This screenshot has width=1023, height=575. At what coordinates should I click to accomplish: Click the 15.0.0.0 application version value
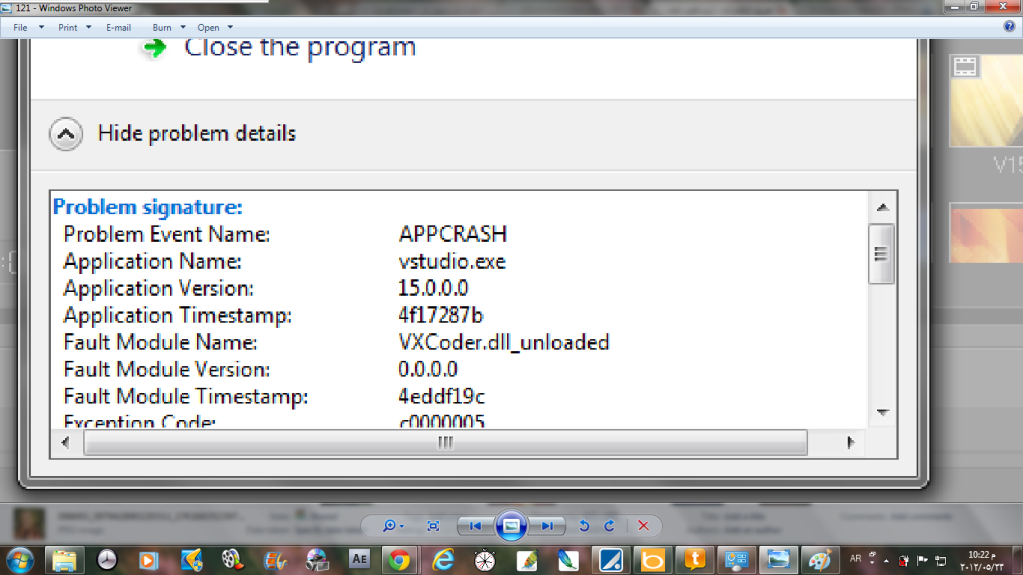433,288
